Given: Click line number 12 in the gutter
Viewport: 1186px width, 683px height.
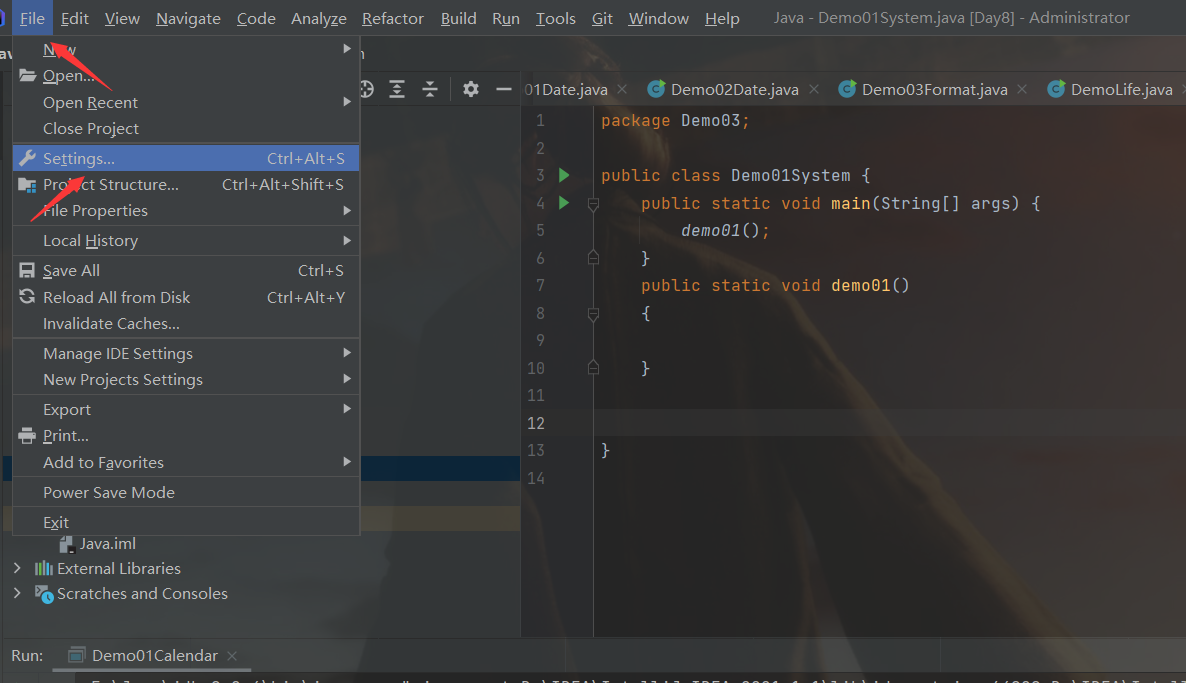Looking at the screenshot, I should (536, 423).
